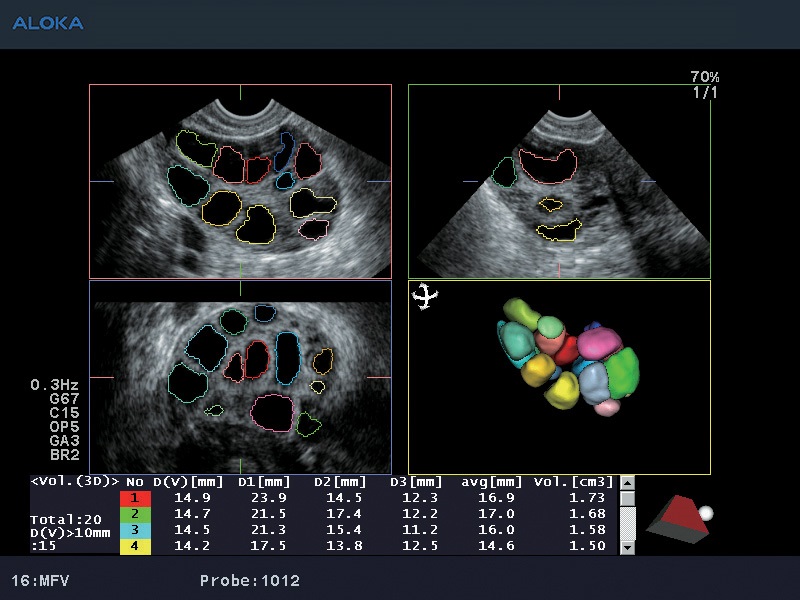Select green follicle number 2 swatch

coord(134,514)
